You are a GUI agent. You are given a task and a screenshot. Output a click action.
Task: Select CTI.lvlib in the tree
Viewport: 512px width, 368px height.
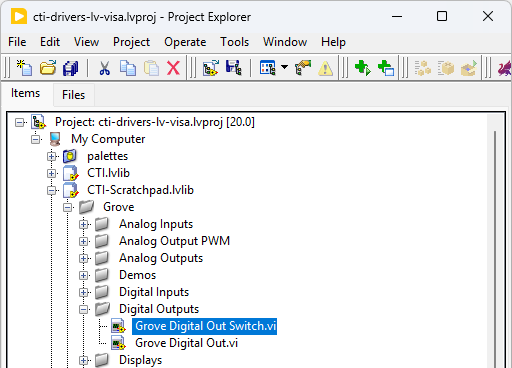click(x=108, y=173)
